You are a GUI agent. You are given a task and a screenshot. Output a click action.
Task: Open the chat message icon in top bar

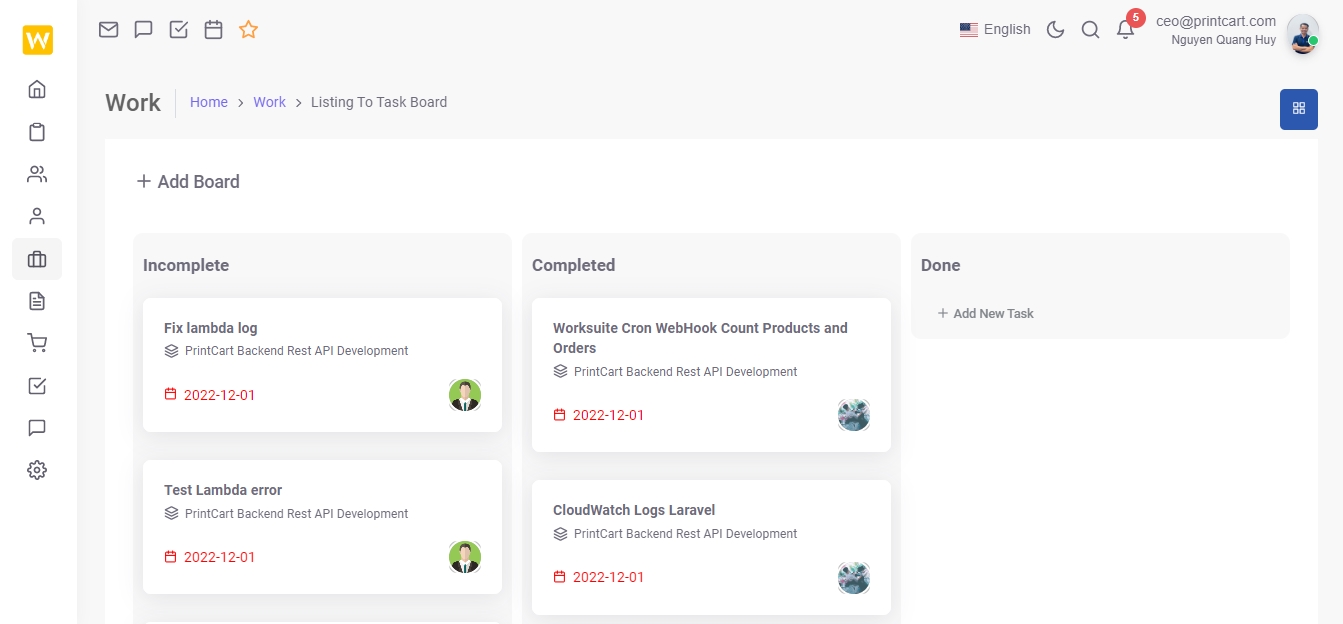144,29
